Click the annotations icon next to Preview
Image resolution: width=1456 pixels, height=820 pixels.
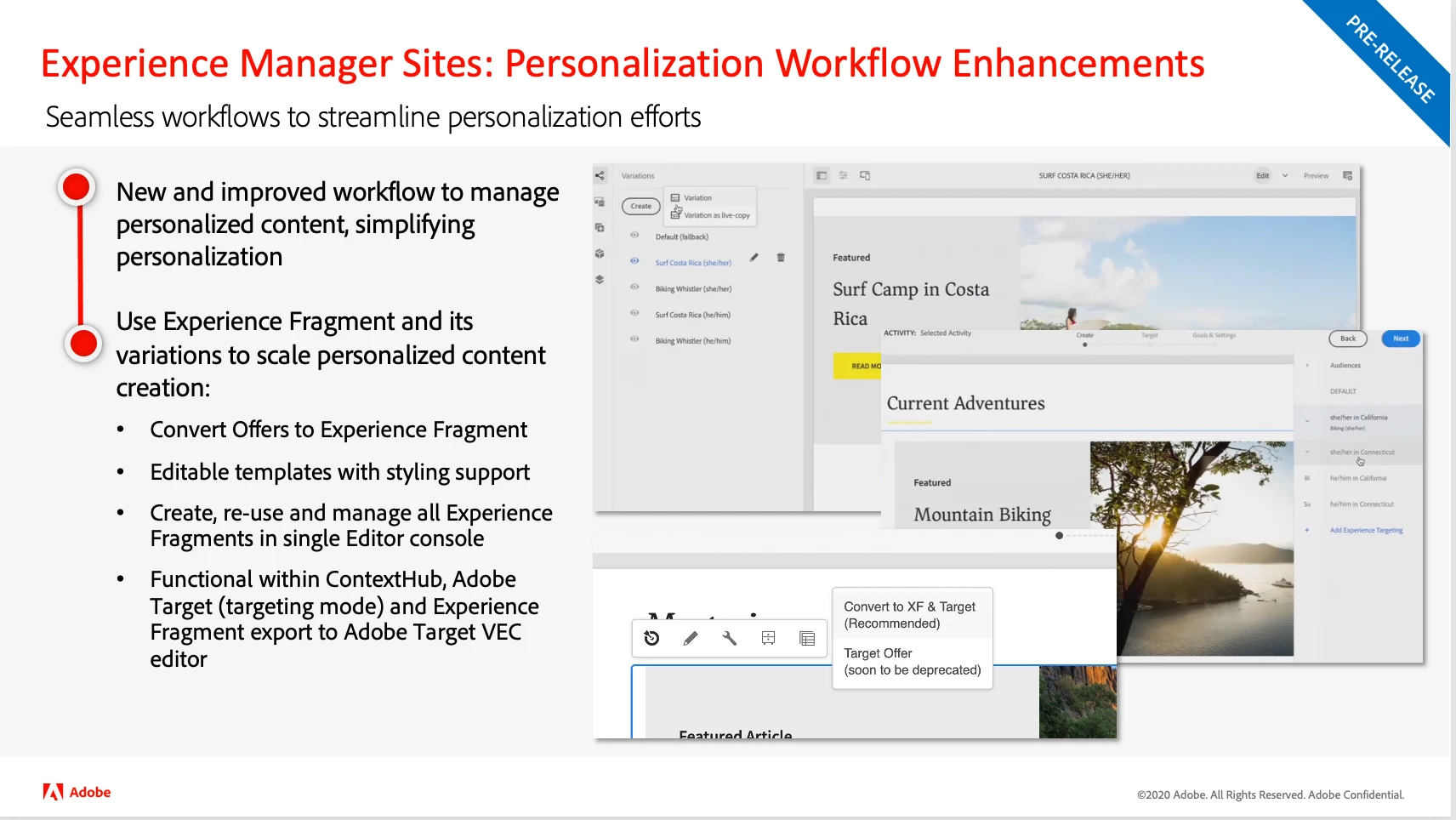(1347, 175)
